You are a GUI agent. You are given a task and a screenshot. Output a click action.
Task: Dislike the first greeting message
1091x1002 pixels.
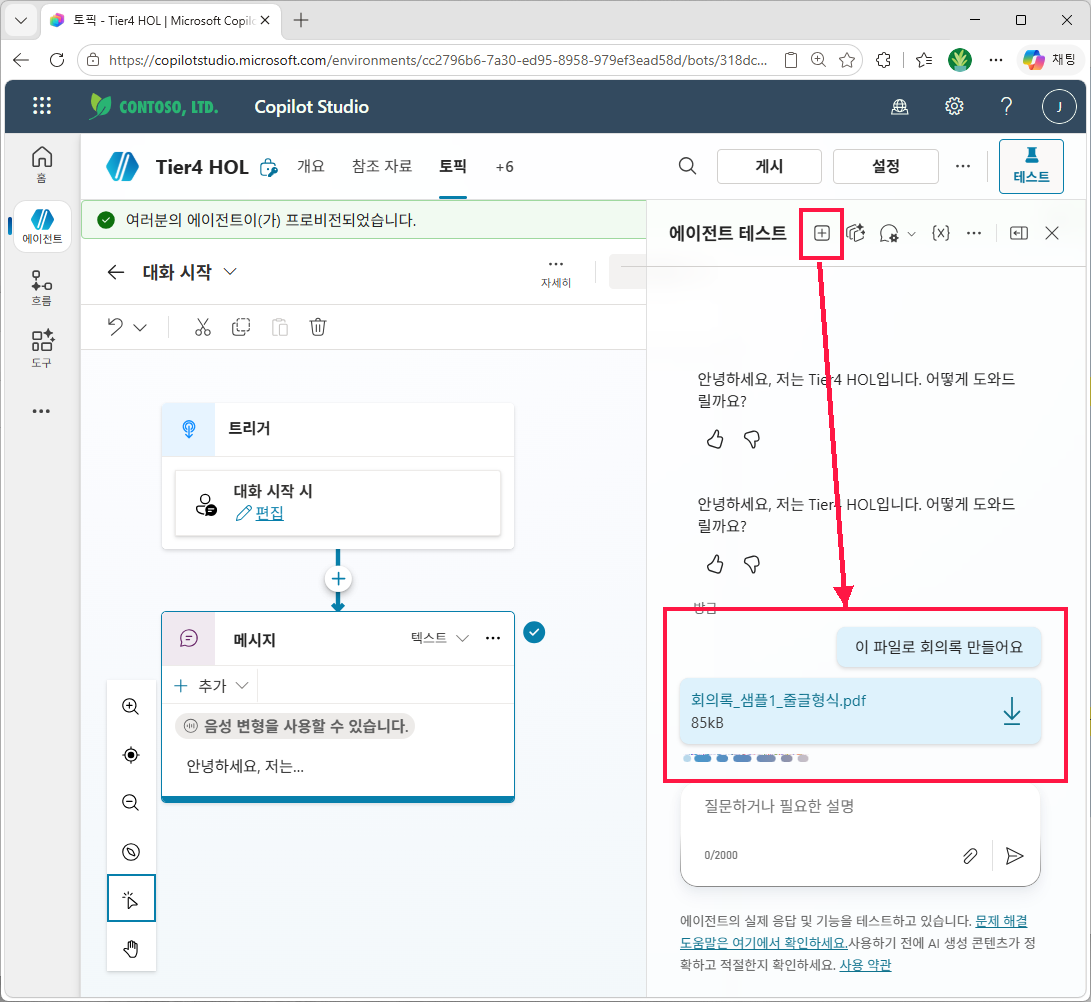click(x=751, y=439)
